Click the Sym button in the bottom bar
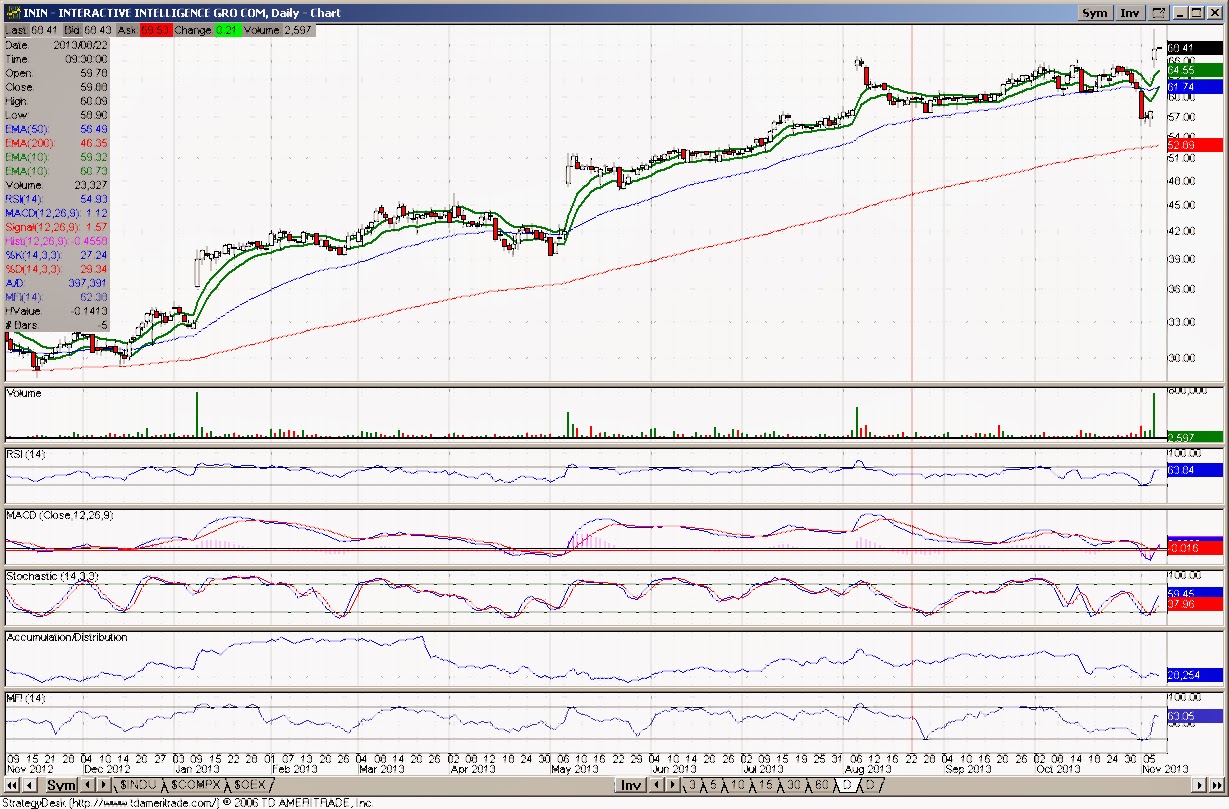The height and width of the screenshot is (809, 1229). [62, 786]
